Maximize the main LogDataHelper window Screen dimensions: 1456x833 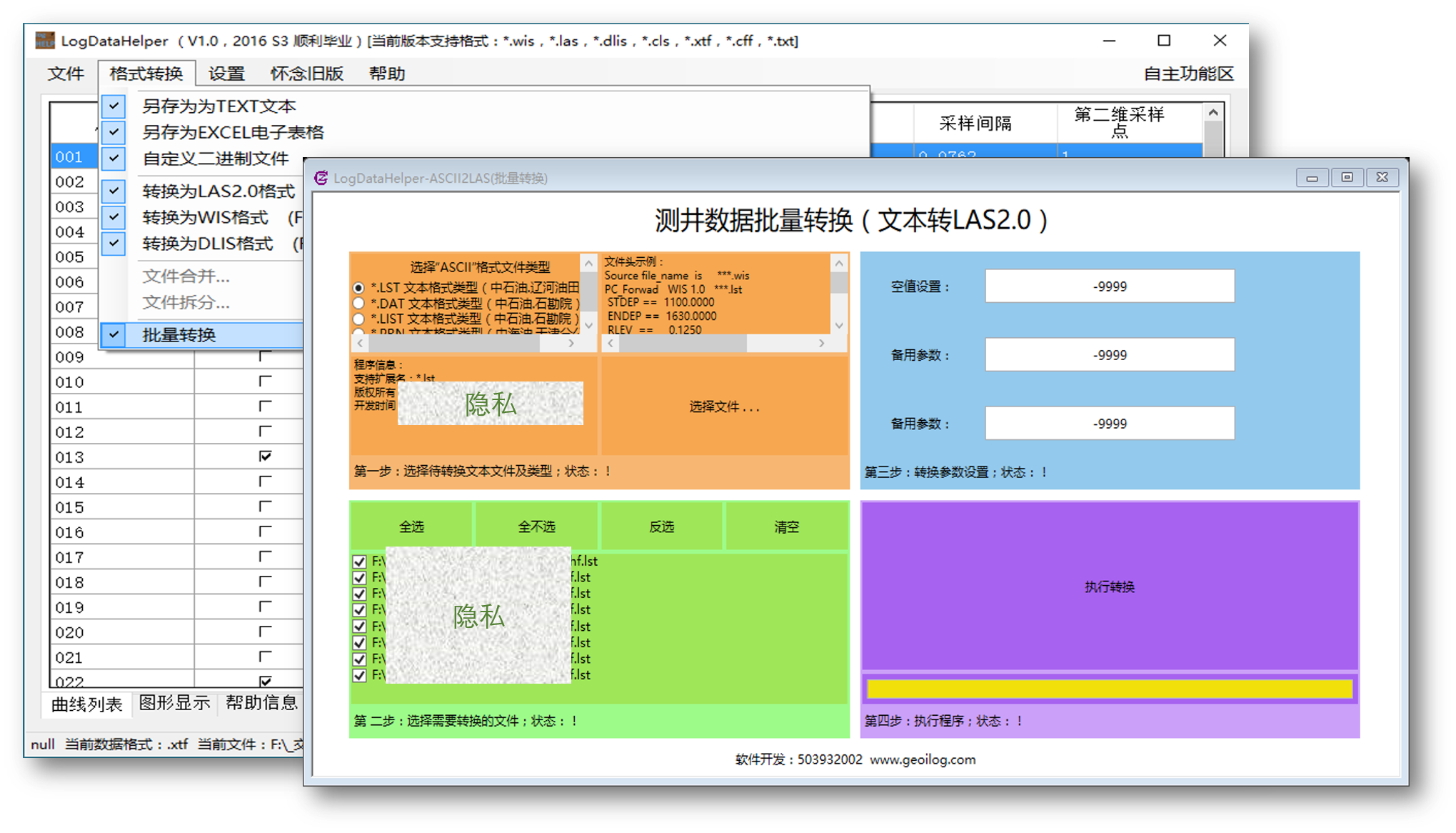[x=1164, y=41]
